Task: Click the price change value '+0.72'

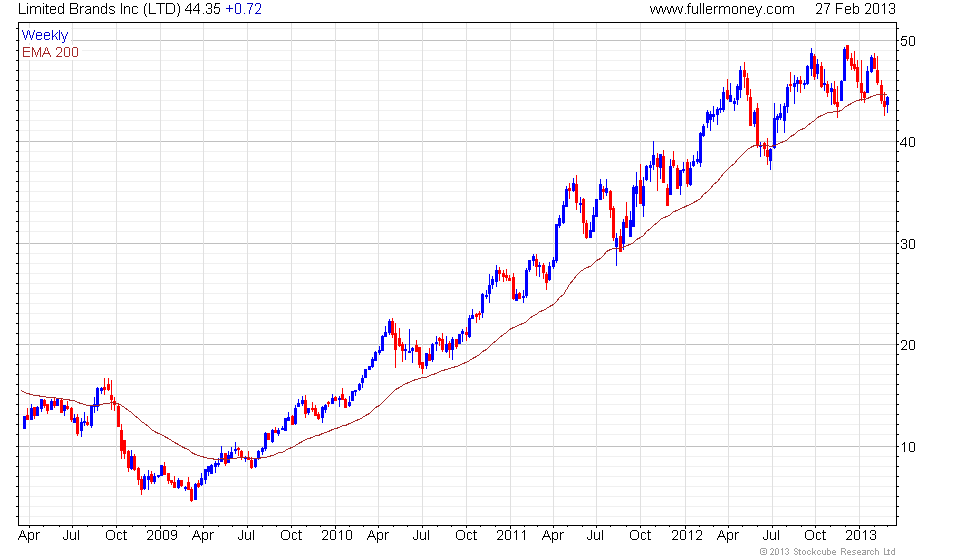Action: [244, 9]
